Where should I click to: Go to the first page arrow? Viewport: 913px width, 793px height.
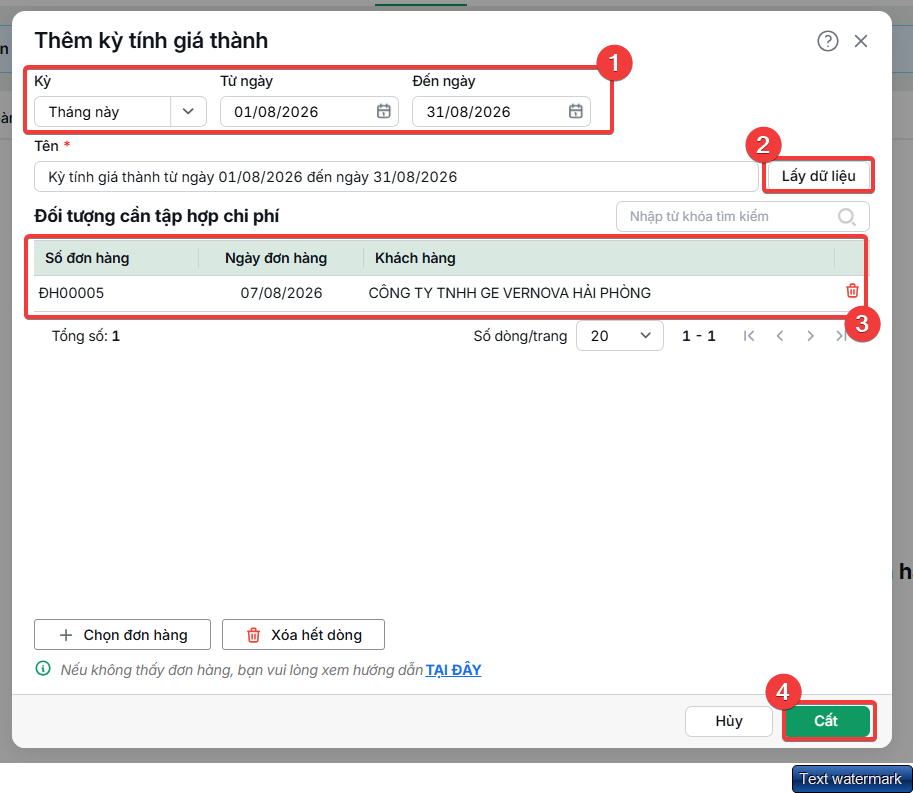[x=749, y=336]
